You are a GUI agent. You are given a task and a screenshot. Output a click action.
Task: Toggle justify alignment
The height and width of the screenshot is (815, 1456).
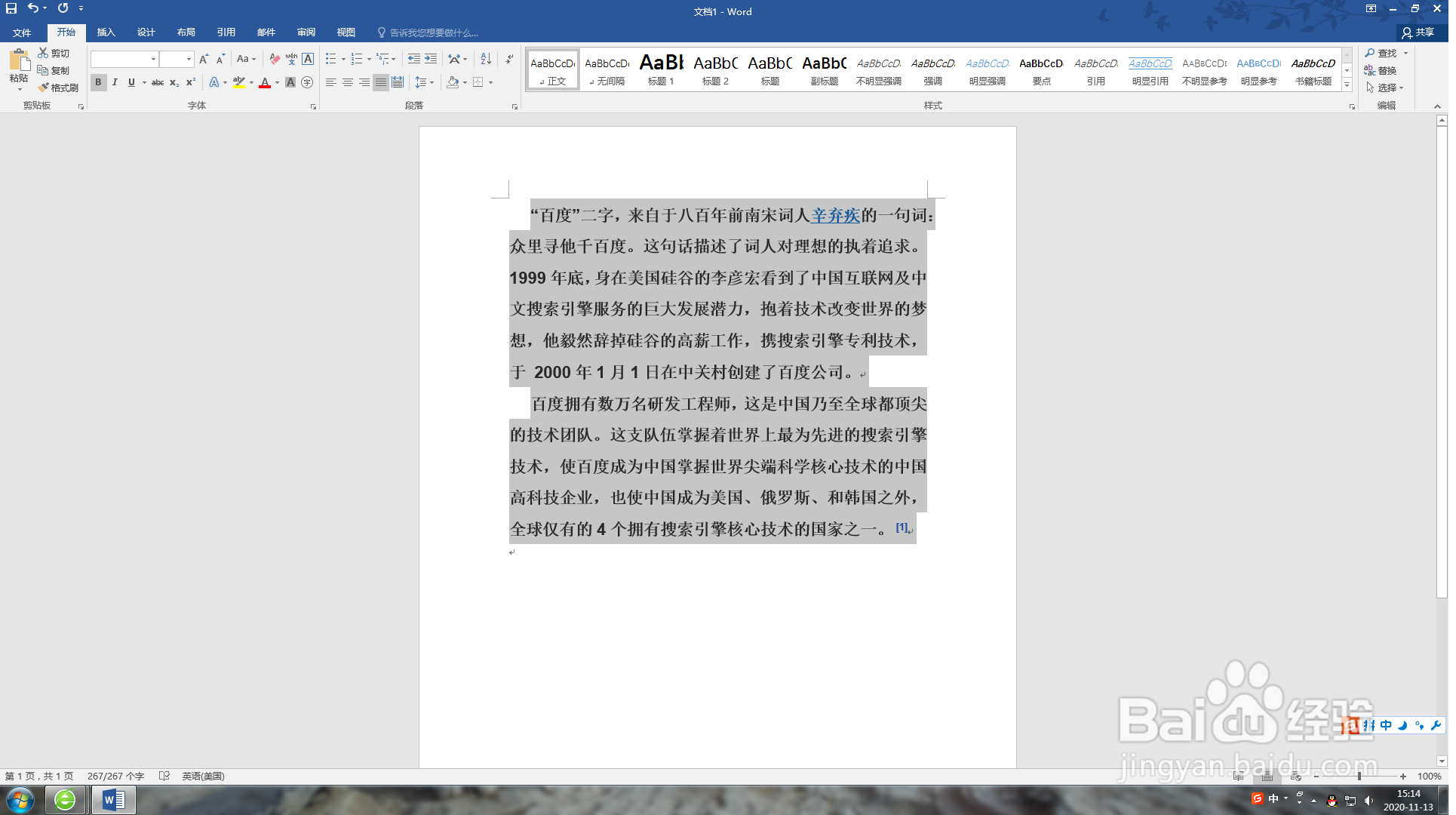pos(381,82)
